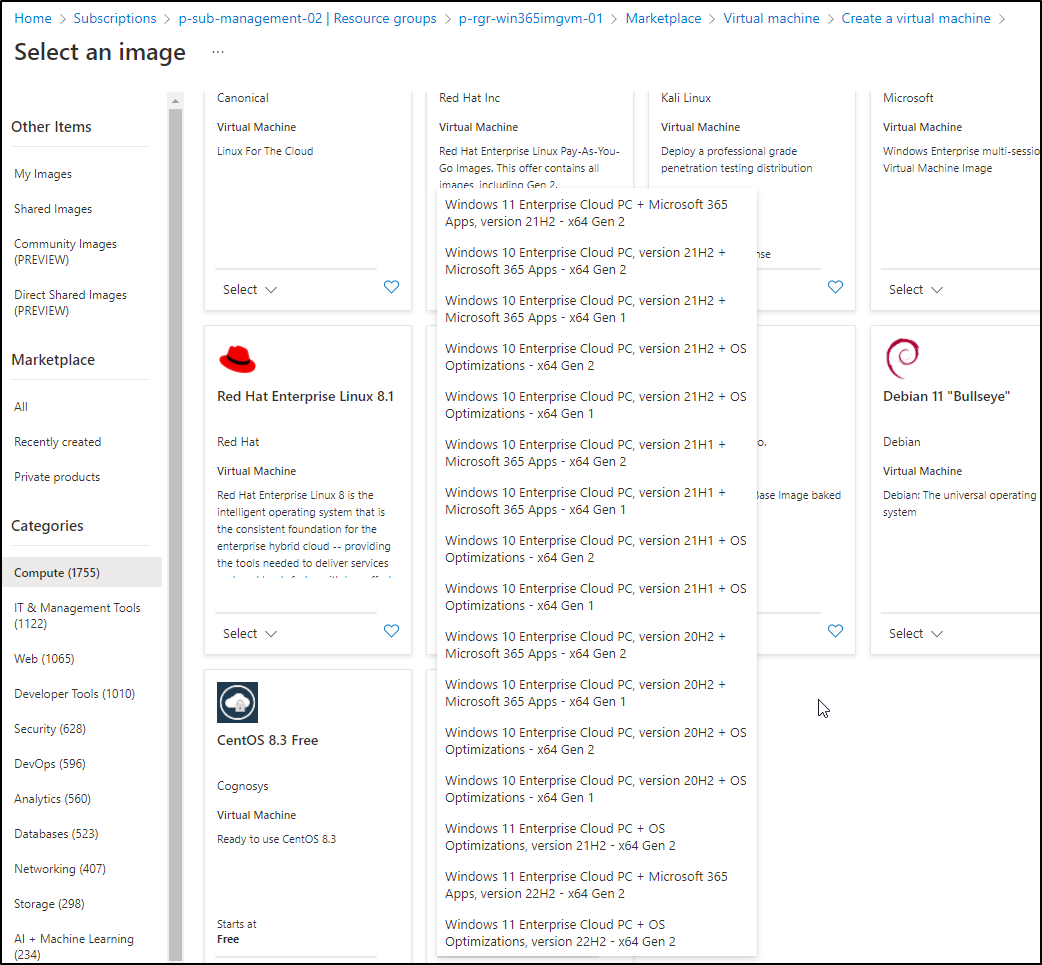Open the ellipsis menu beside Select an image
Viewport: 1042px width, 965px height.
[218, 52]
